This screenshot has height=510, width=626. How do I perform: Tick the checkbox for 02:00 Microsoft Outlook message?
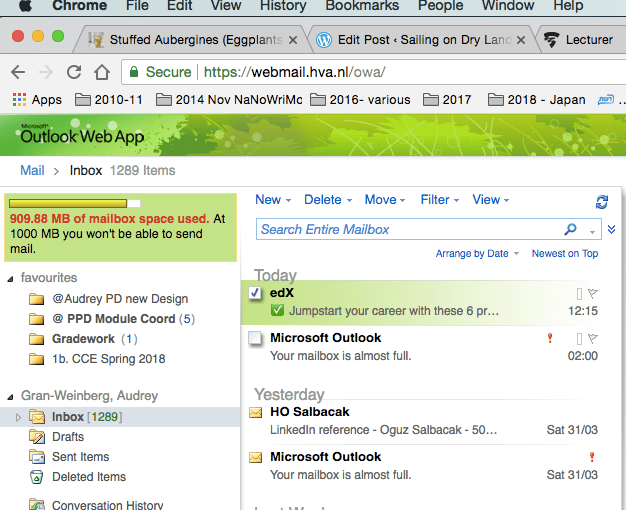[255, 338]
